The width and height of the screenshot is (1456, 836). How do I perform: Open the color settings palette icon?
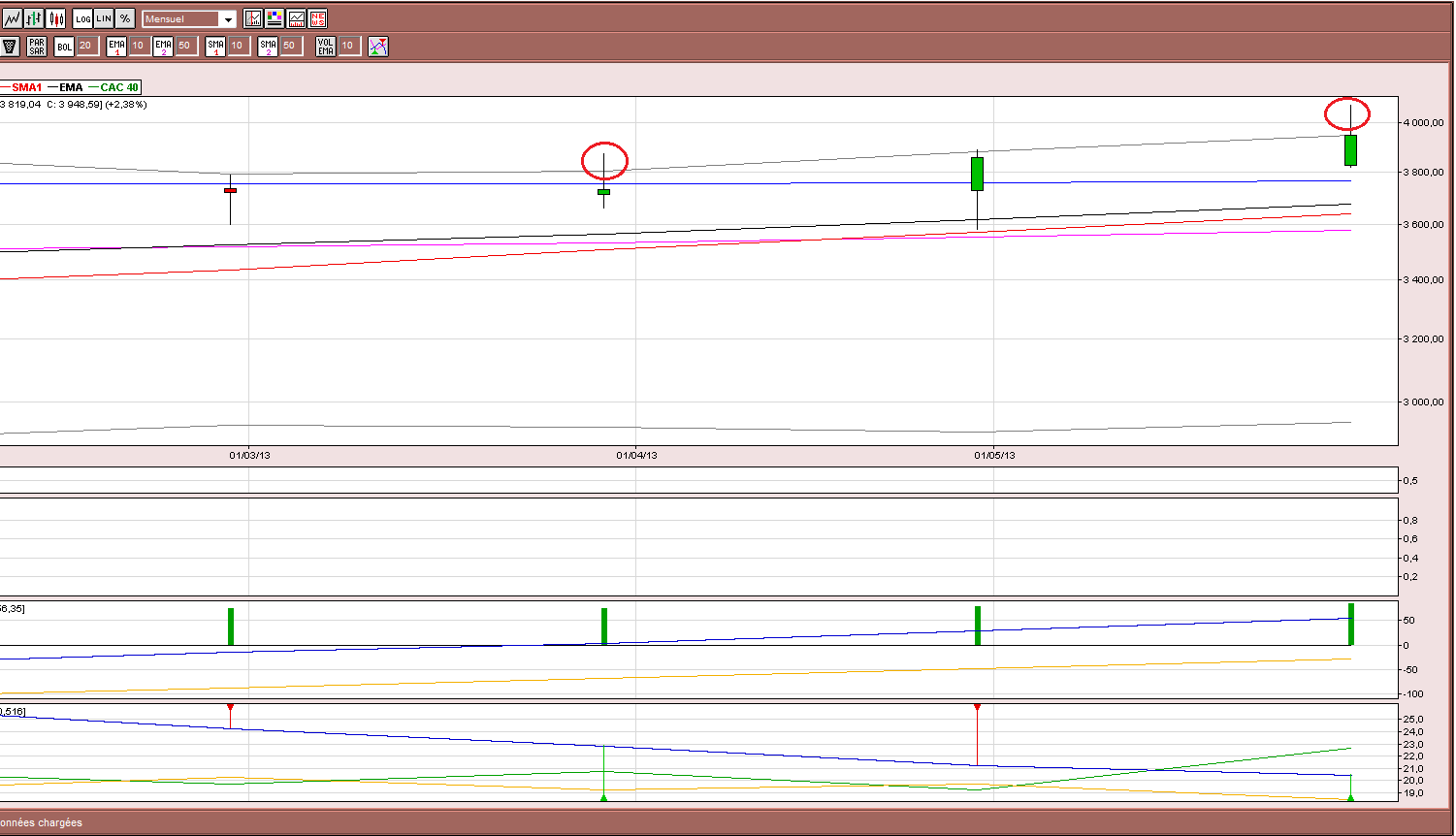tap(275, 18)
